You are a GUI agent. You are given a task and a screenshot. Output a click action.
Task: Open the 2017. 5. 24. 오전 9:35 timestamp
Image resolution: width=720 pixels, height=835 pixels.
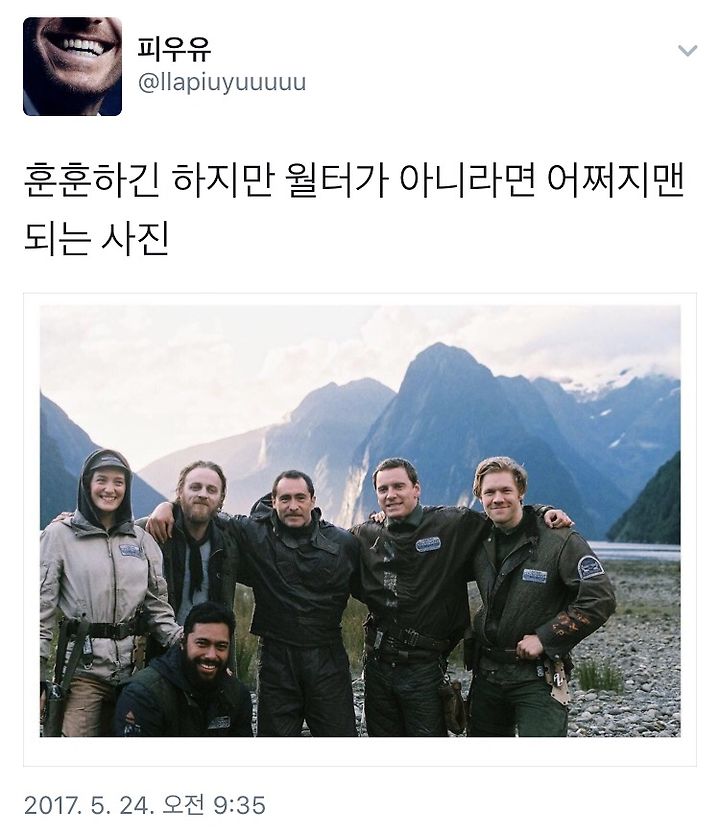coord(145,805)
